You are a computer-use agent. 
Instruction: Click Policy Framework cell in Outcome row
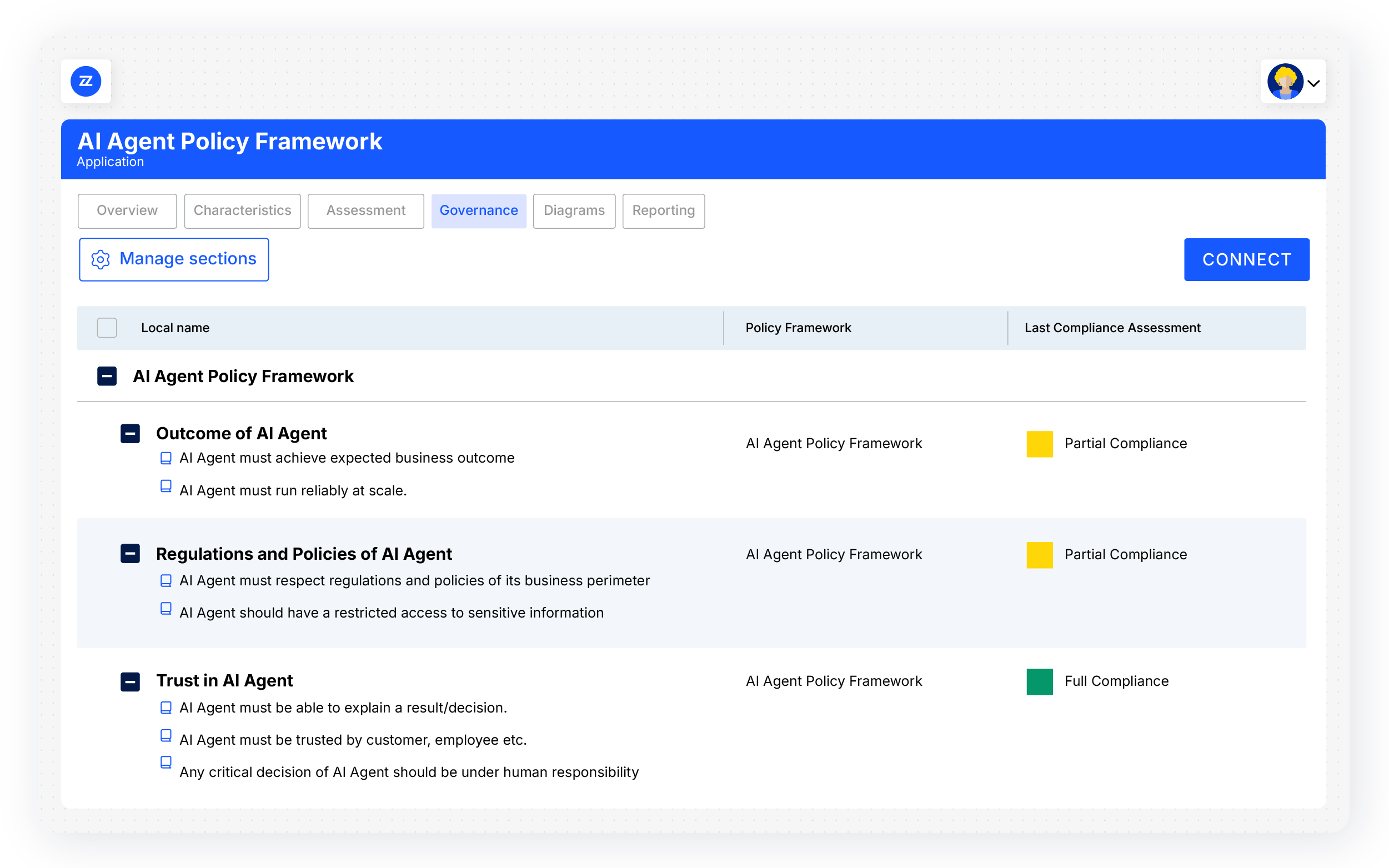pyautogui.click(x=834, y=444)
